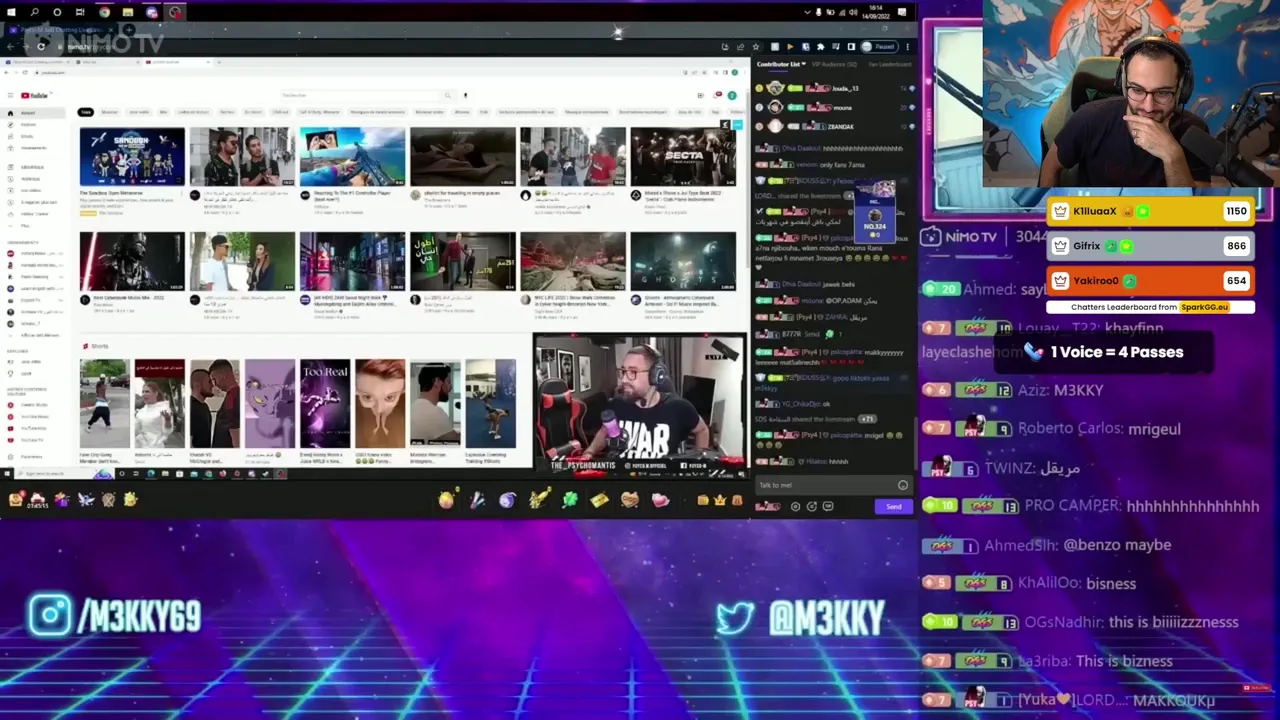Click Gifrix leaderboard entry
Viewport: 1280px width, 720px height.
(x=1150, y=246)
